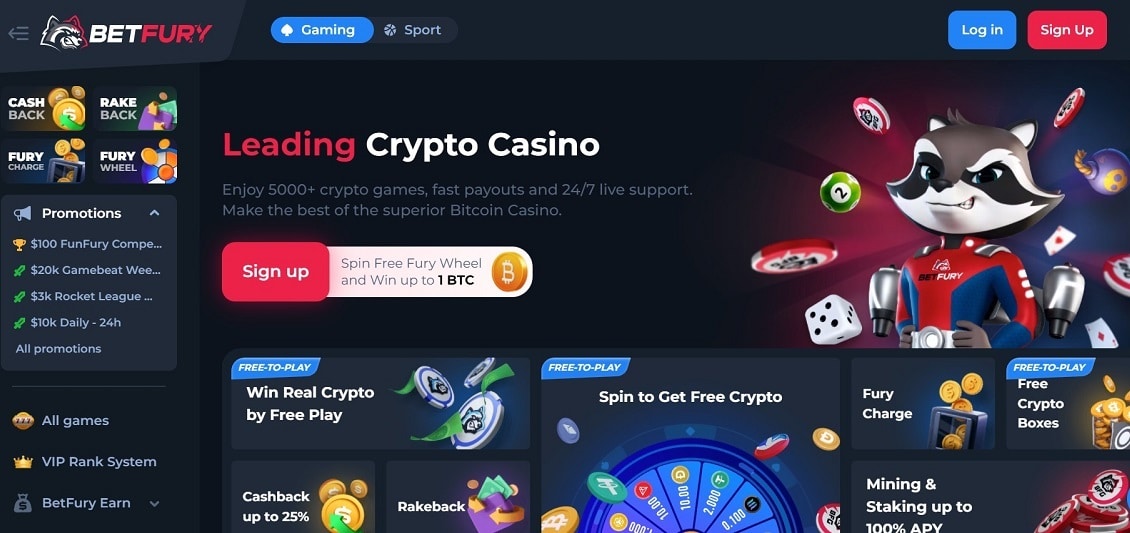Click the blue Log in button
The image size is (1130, 533).
(982, 30)
